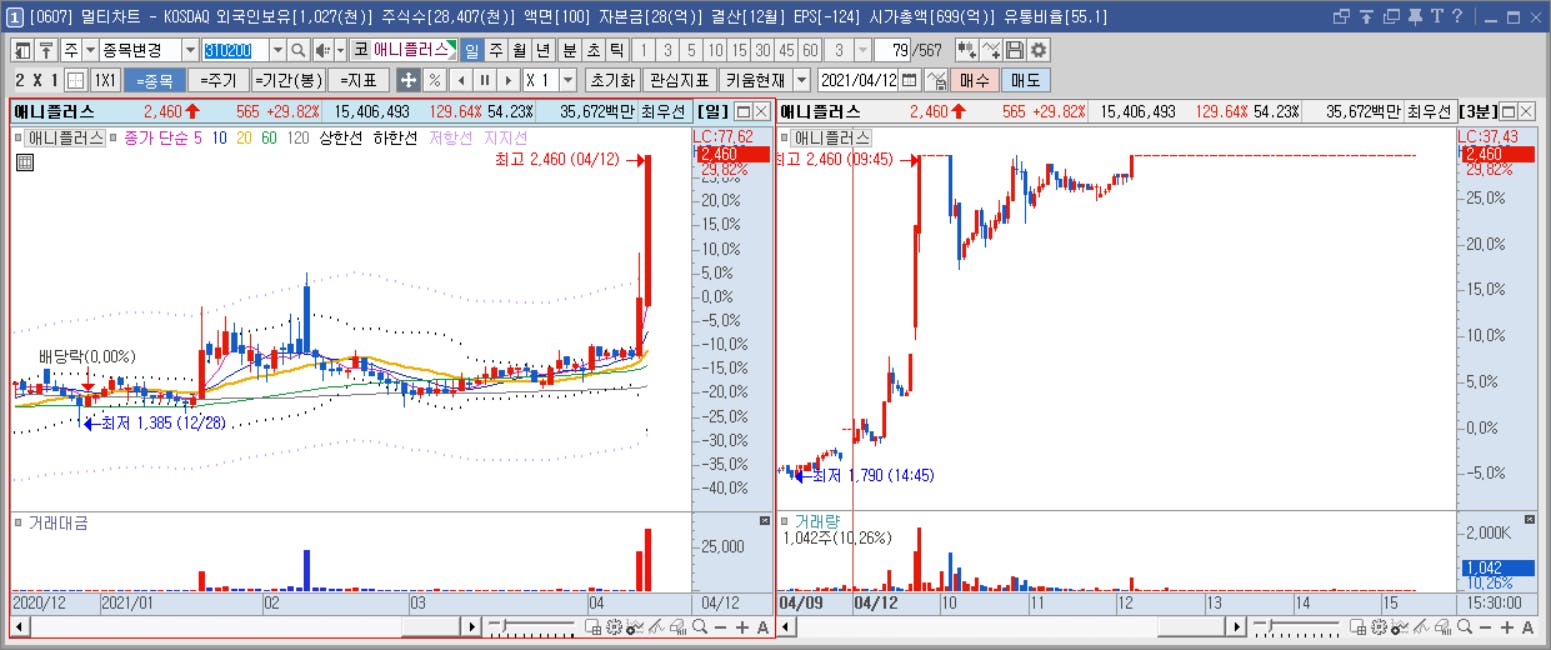Select the daily 일 period toggle
Image resolution: width=1551 pixels, height=650 pixels.
coord(471,50)
